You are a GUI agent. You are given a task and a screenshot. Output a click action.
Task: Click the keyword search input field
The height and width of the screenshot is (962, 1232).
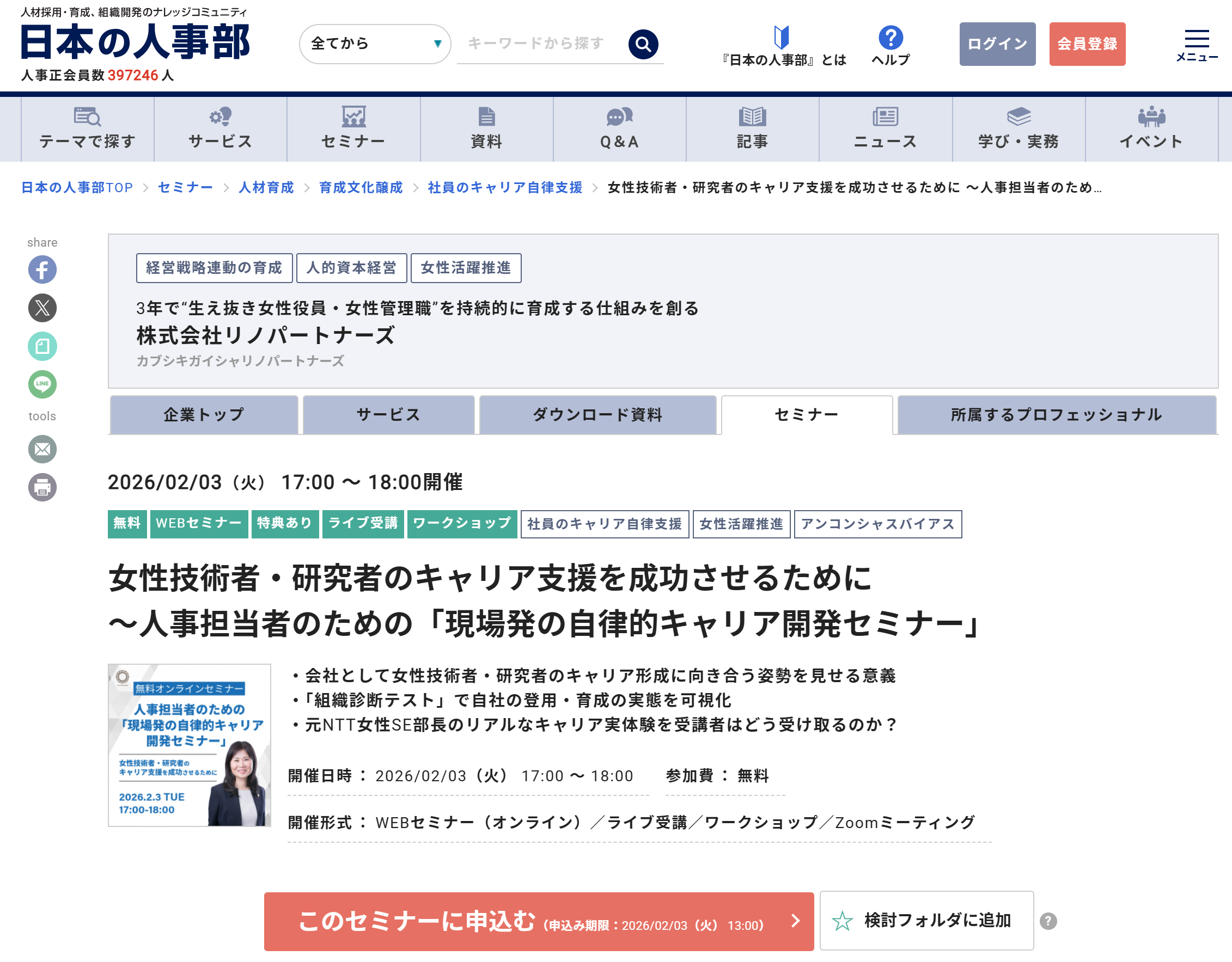541,44
